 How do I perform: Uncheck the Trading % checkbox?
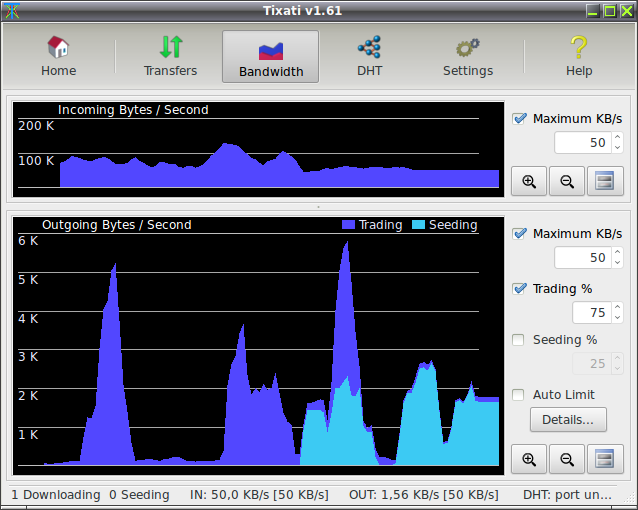(519, 289)
